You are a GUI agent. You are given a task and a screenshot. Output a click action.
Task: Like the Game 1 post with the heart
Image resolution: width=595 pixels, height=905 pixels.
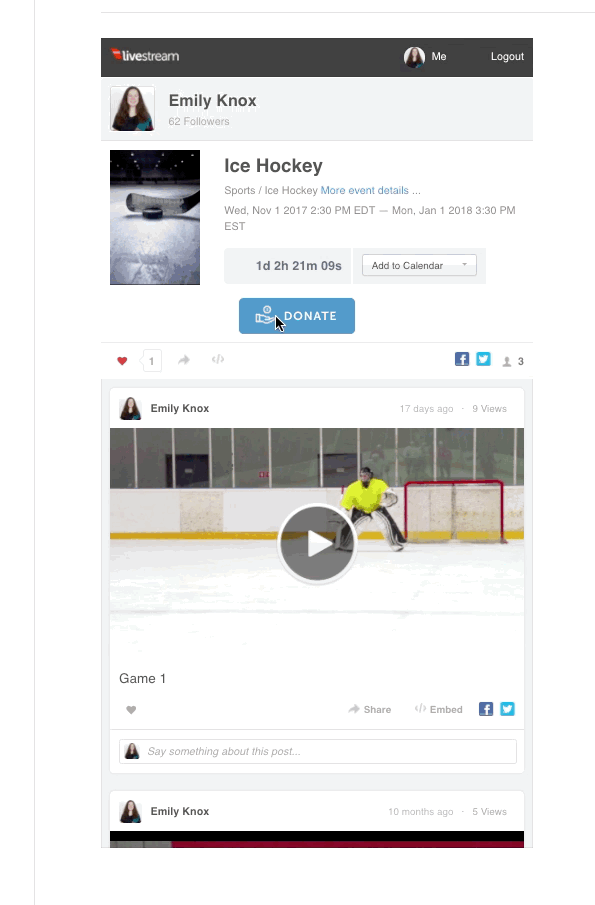pyautogui.click(x=131, y=710)
